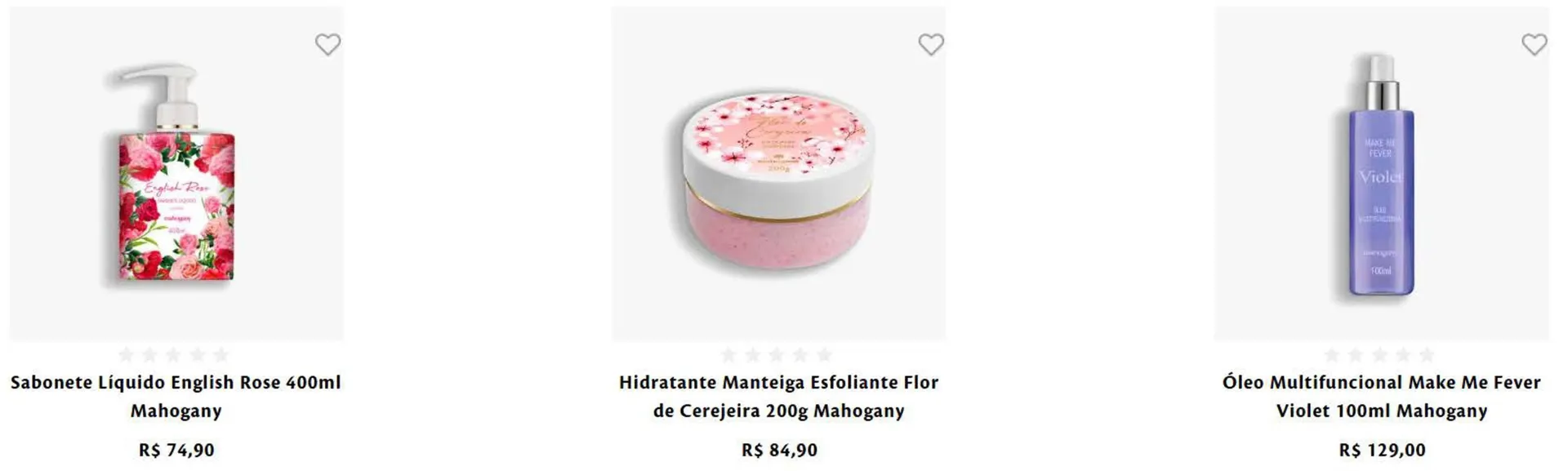
Task: Click the first rating star under Flor de Cerejeira
Action: point(728,354)
